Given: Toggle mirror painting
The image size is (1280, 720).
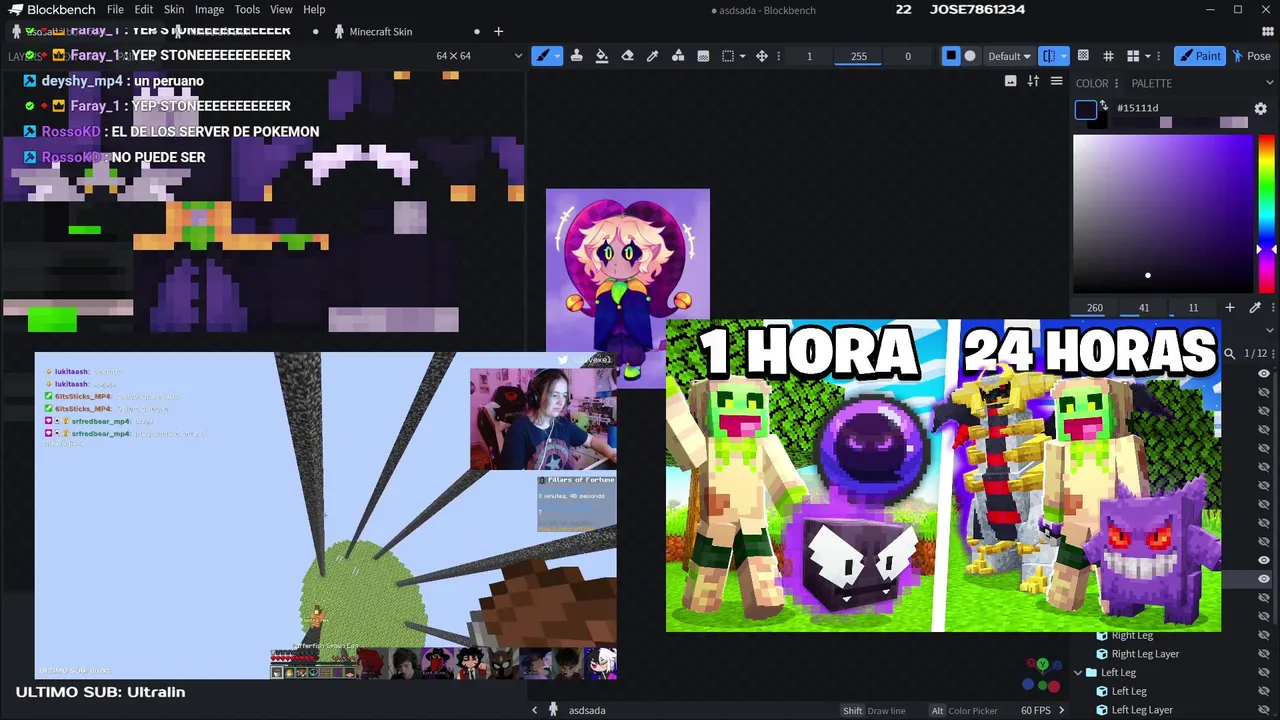Looking at the screenshot, I should click(1048, 56).
